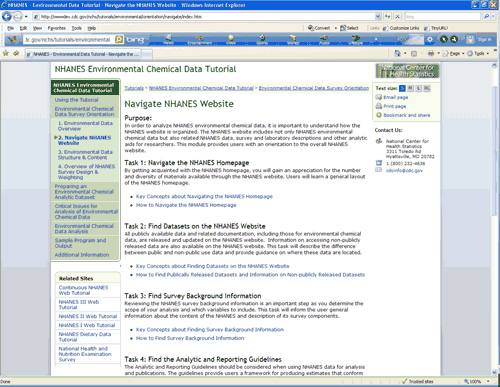Expand the address bar URL dropdown

click(x=378, y=16)
